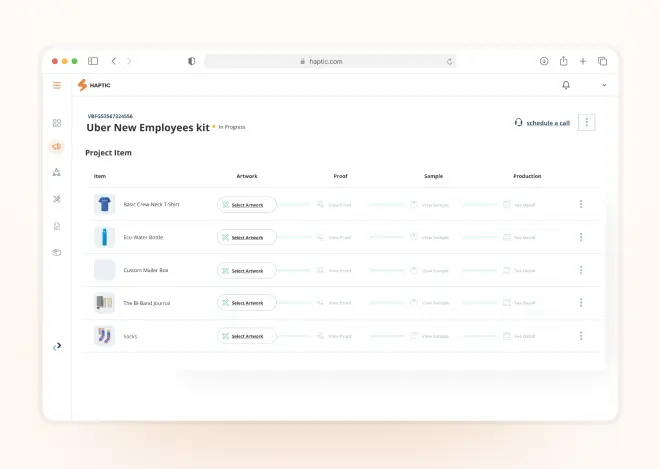Click See Detail for The Bi-Band Journal
Screen dimensions: 660x469
[519, 303]
